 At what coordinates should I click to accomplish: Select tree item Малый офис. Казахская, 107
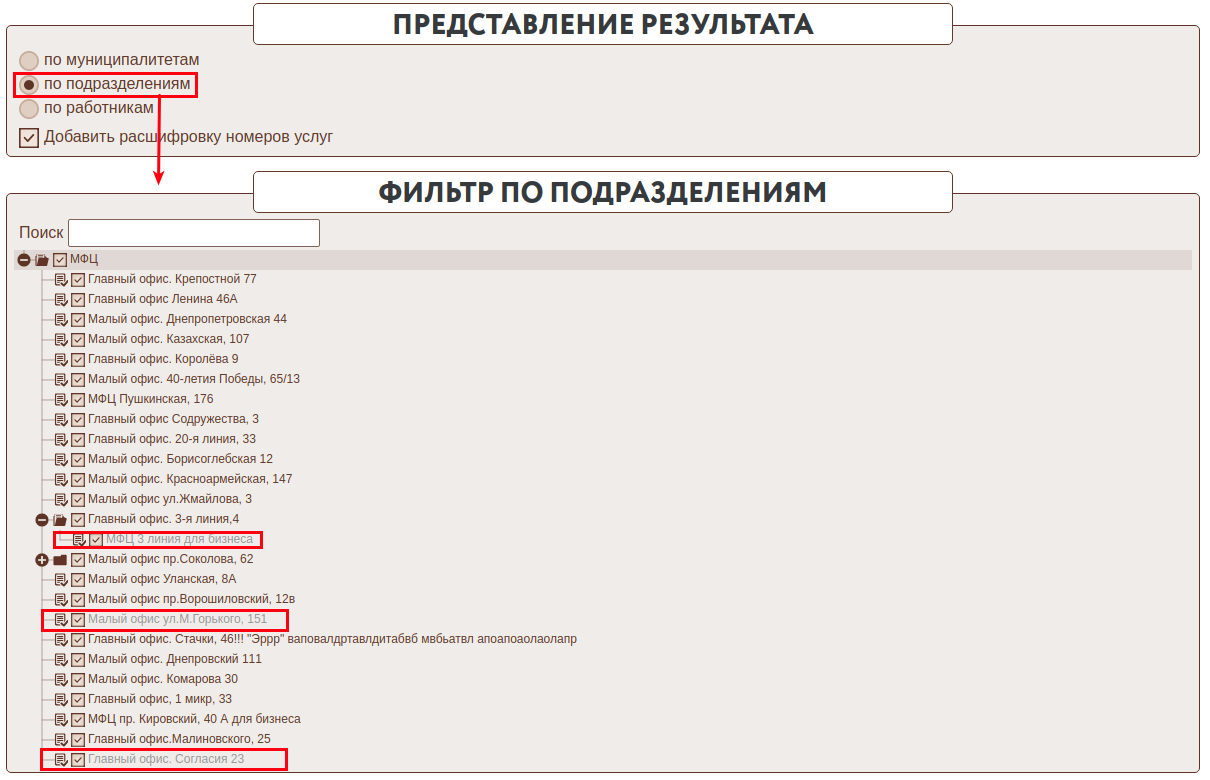pyautogui.click(x=168, y=340)
